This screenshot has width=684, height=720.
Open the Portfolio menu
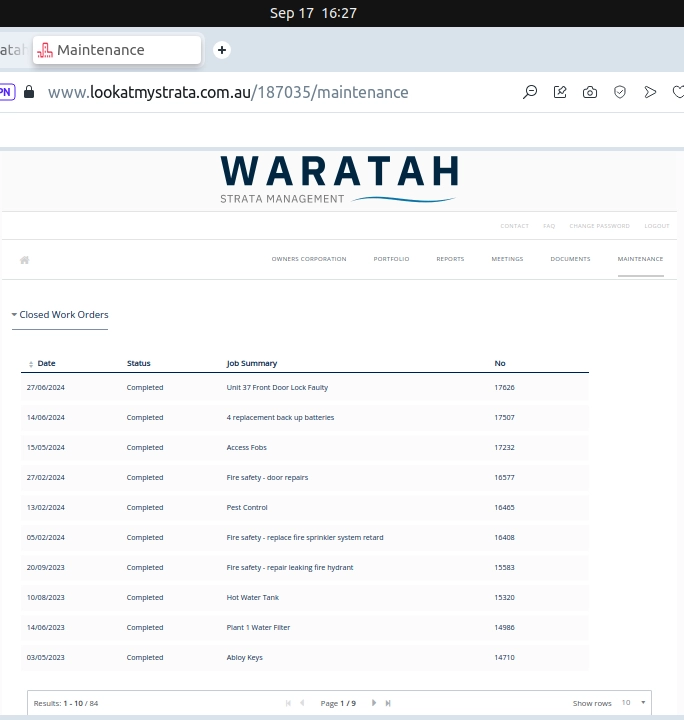pos(391,259)
